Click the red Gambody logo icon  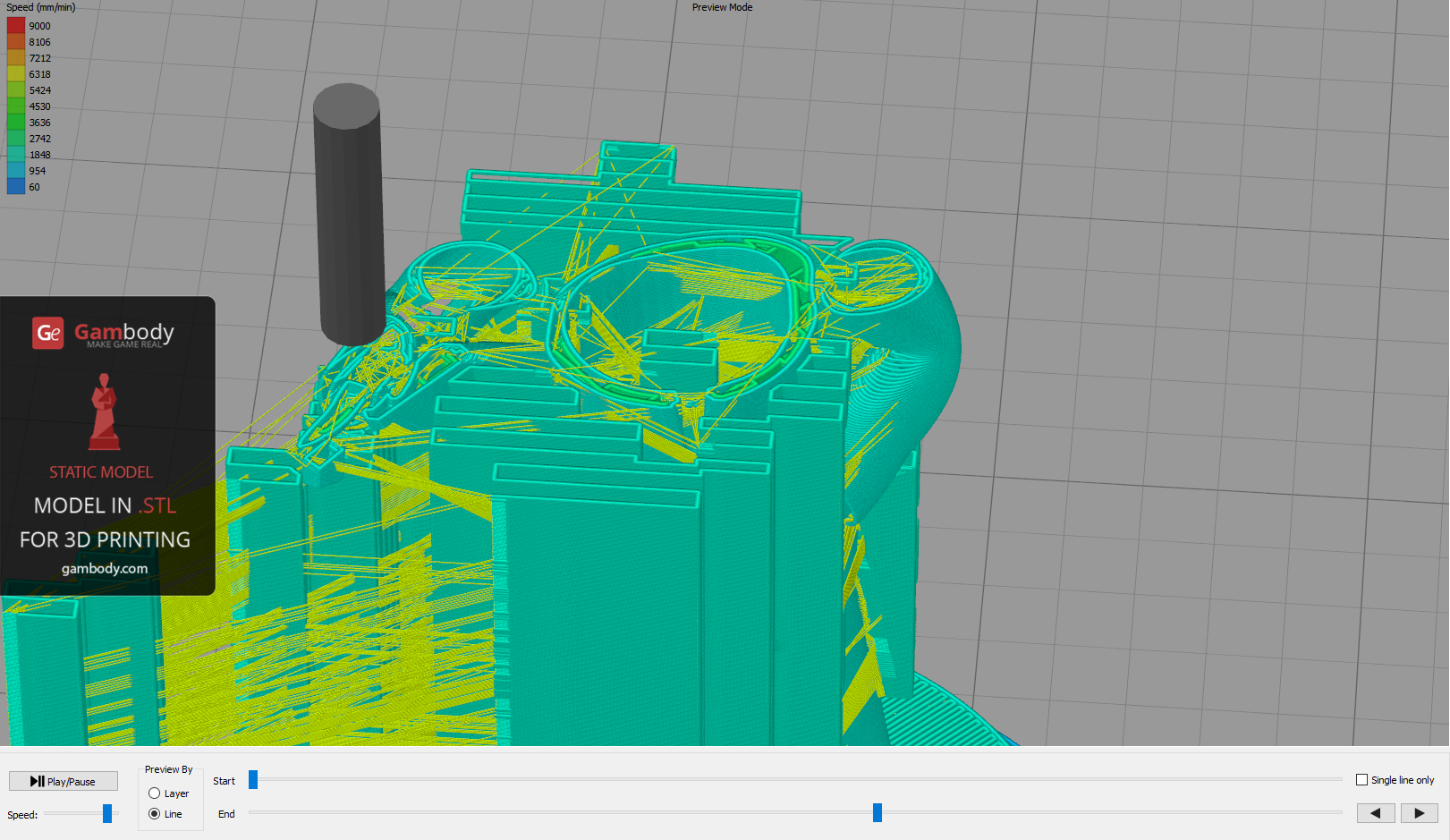pos(48,333)
